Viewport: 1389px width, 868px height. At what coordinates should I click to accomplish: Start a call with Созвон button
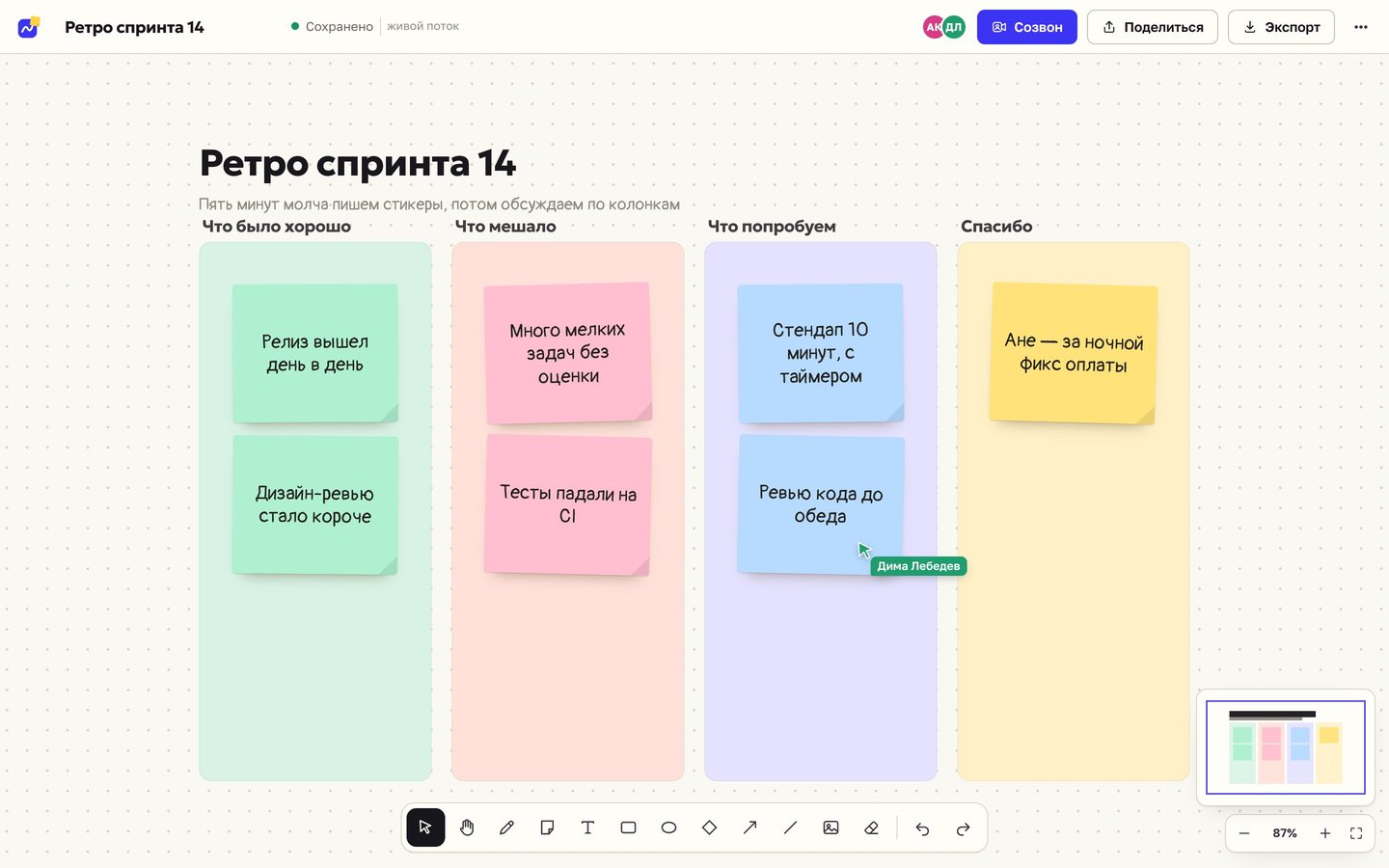click(1027, 27)
